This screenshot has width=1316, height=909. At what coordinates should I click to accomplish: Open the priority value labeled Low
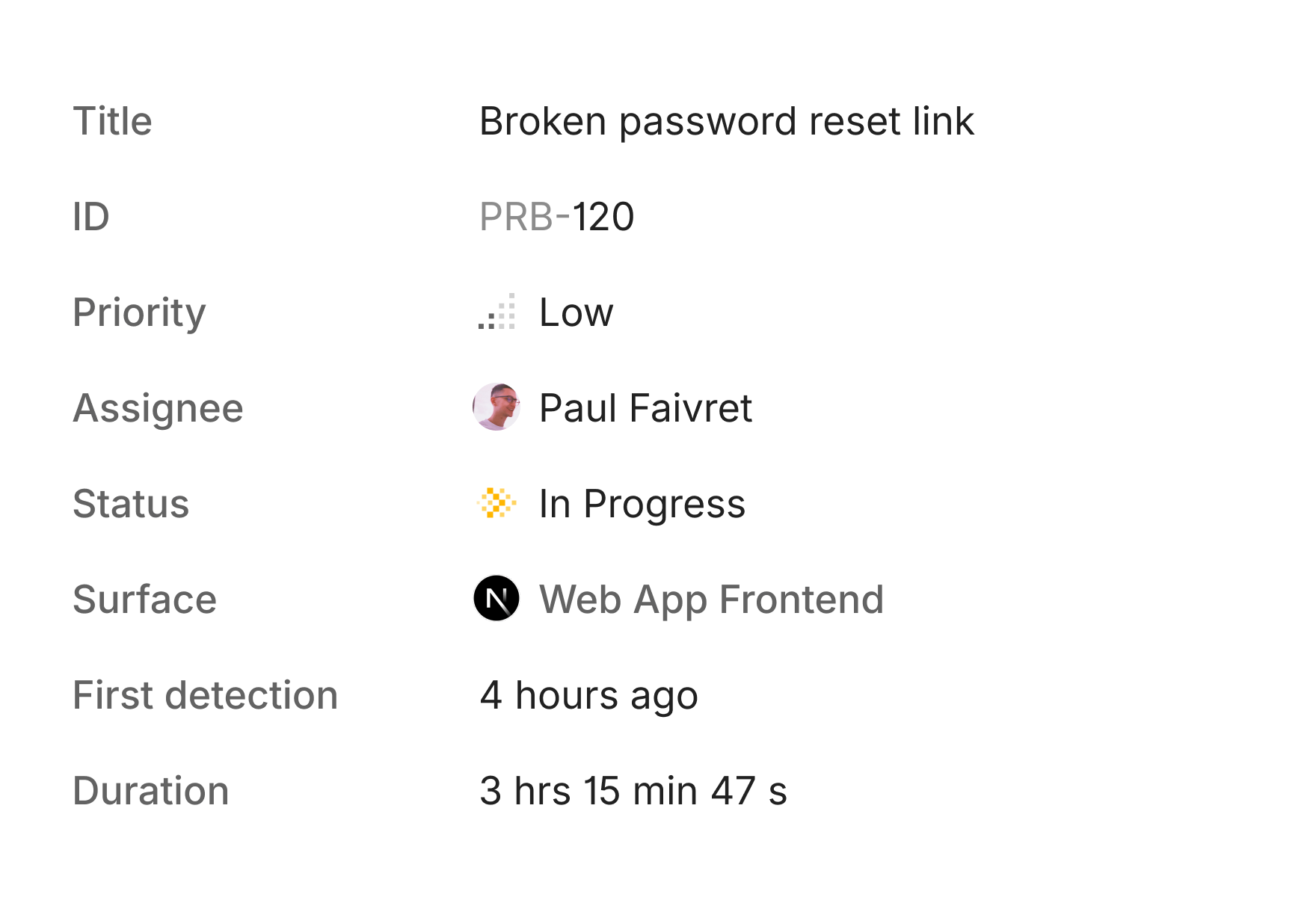(x=576, y=312)
